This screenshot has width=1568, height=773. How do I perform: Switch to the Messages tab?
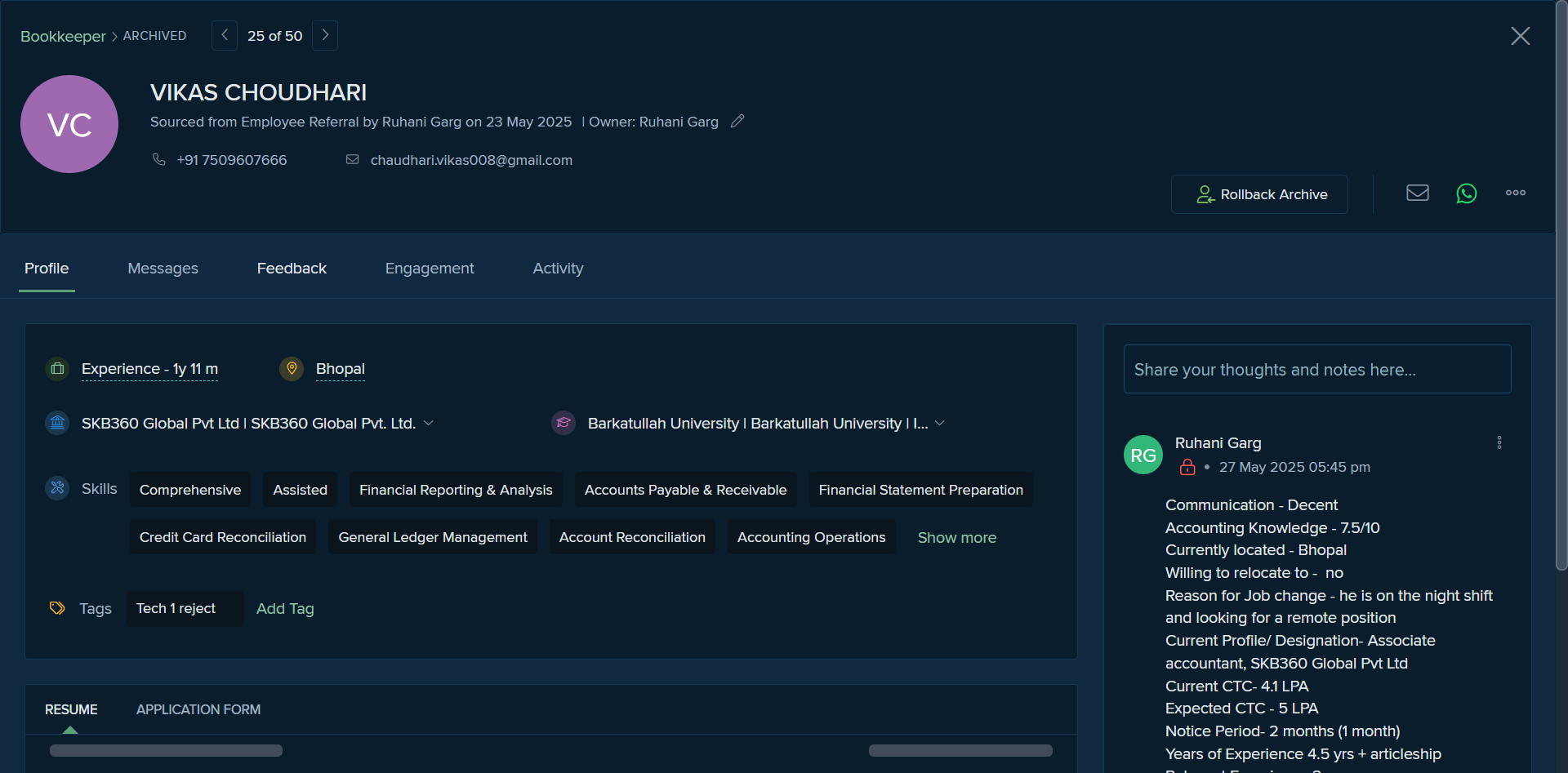[163, 269]
